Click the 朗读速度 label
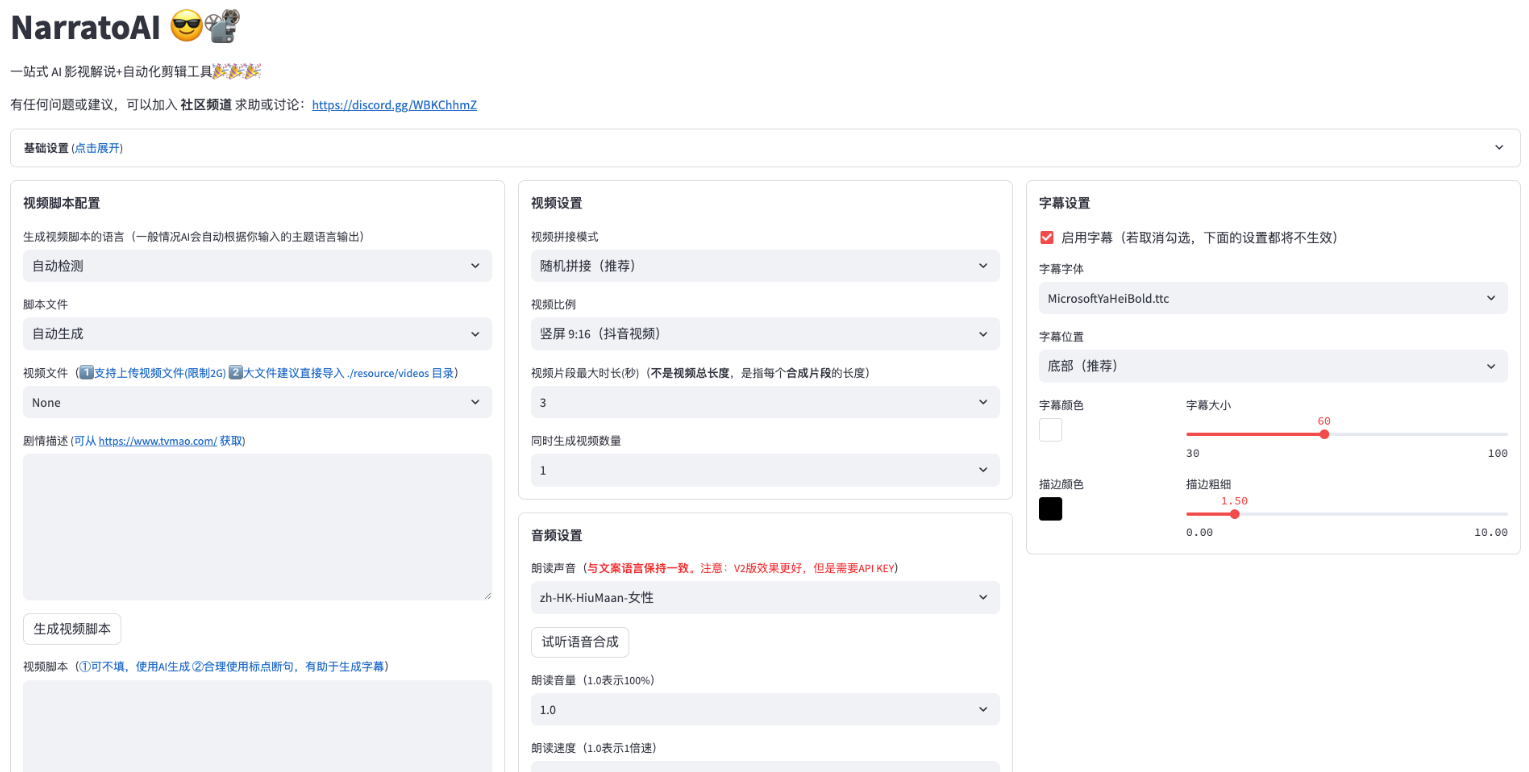 point(593,748)
